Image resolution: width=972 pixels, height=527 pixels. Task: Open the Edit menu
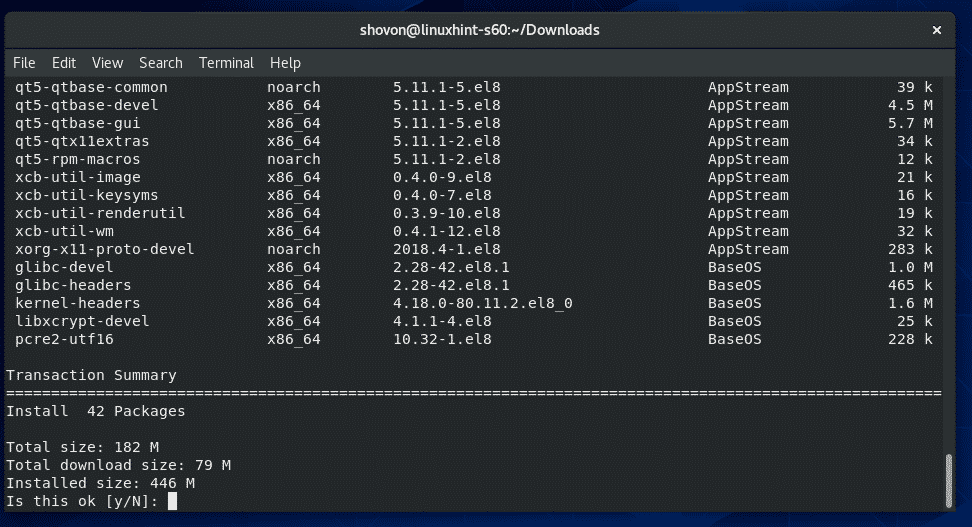(64, 63)
